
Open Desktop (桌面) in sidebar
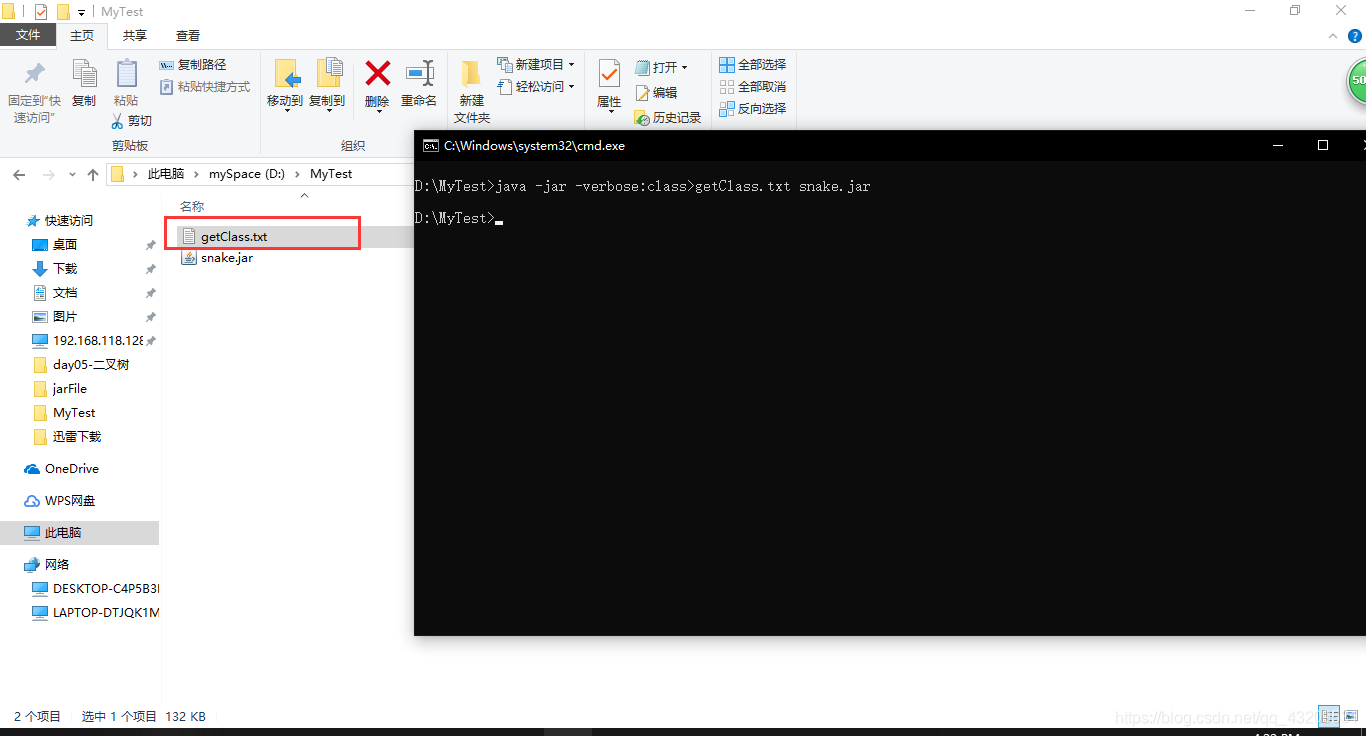tap(65, 245)
